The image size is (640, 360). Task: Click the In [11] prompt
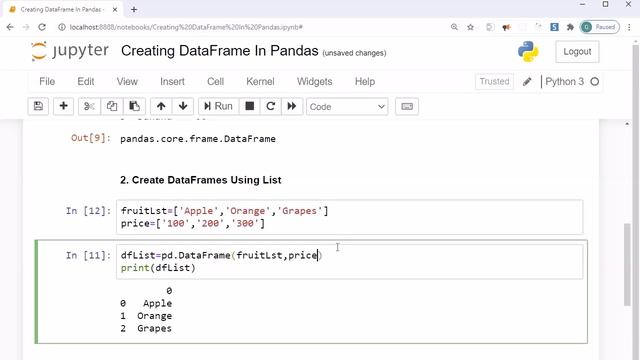88,256
